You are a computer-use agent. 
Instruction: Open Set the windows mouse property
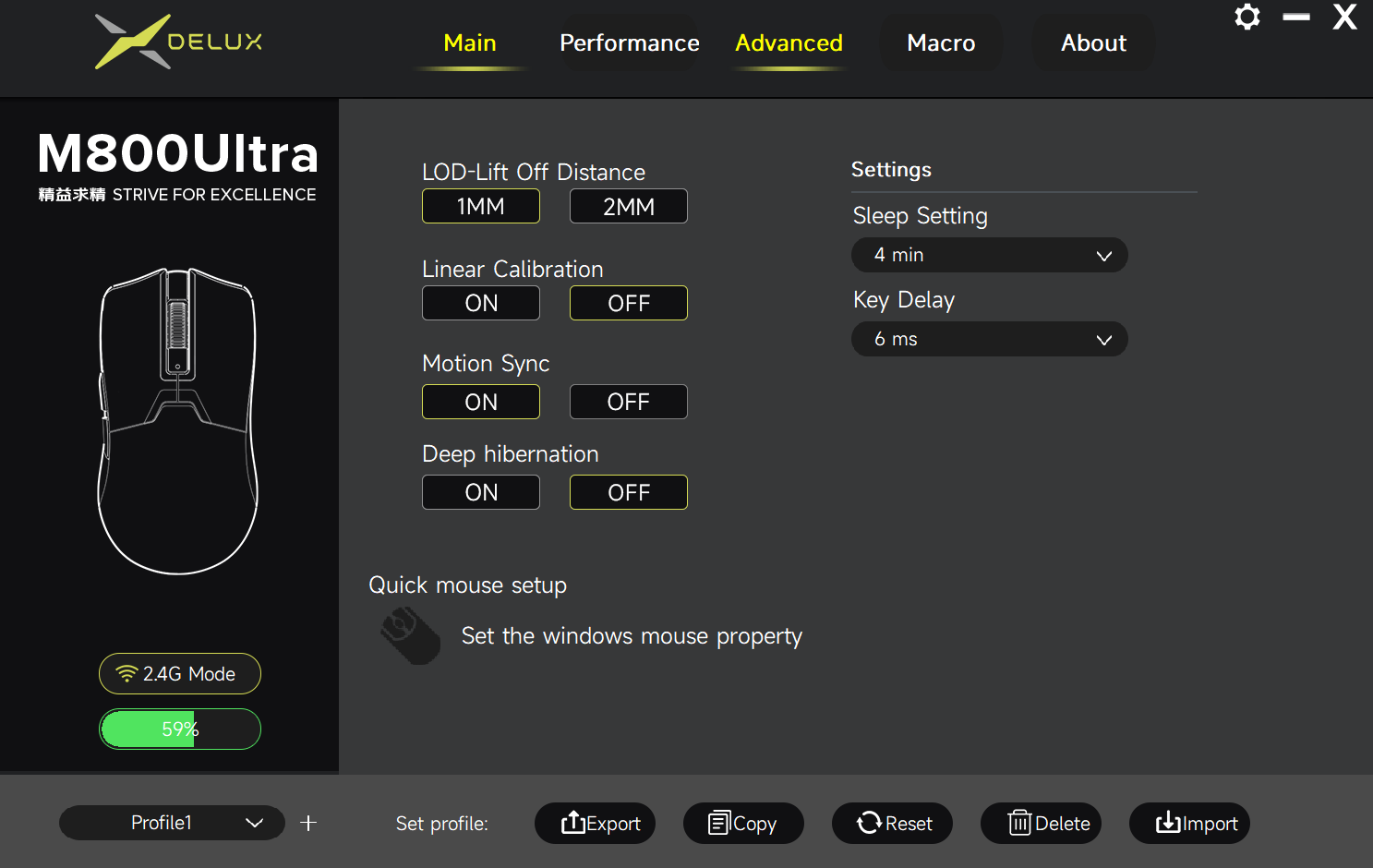[x=632, y=636]
